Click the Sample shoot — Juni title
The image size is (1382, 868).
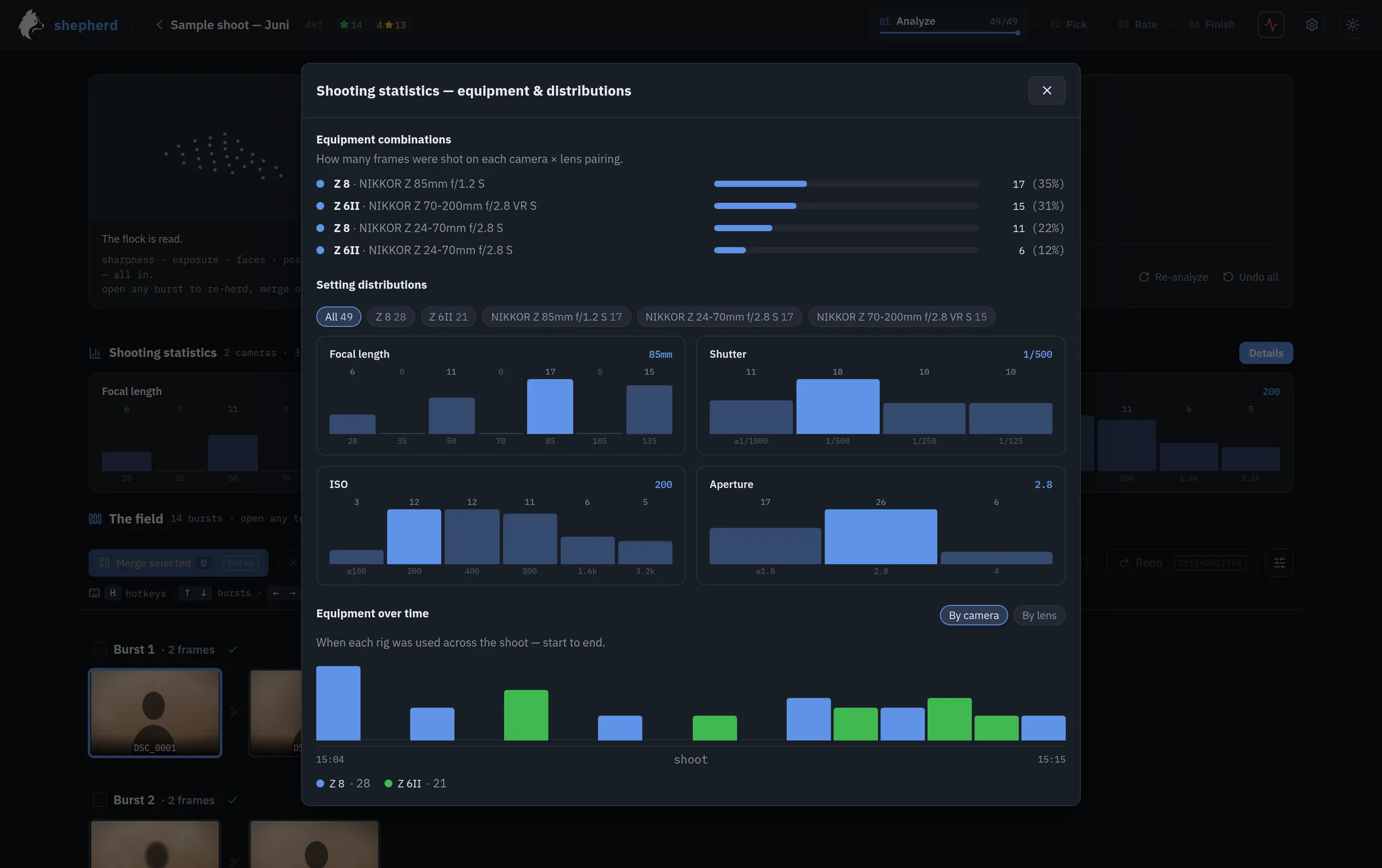pyautogui.click(x=230, y=24)
